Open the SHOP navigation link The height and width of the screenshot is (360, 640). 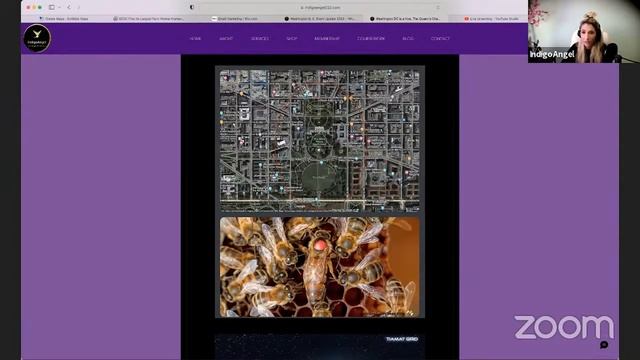click(x=291, y=39)
